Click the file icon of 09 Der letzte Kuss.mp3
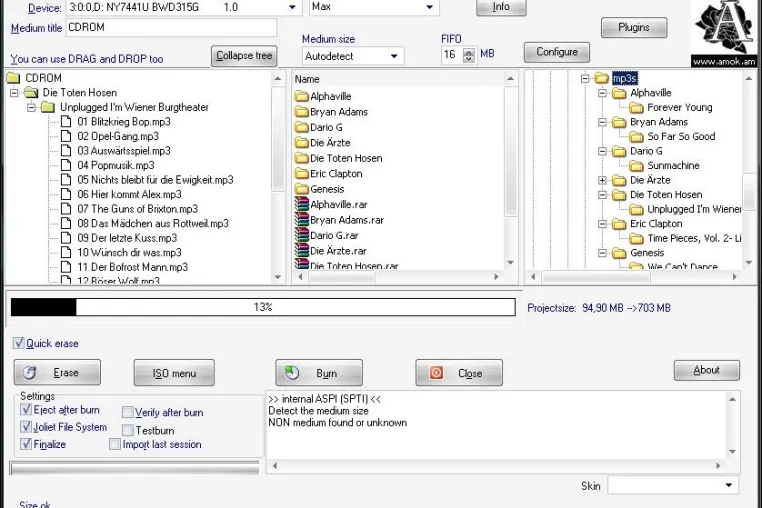Viewport: 762px width, 508px height. 66,238
